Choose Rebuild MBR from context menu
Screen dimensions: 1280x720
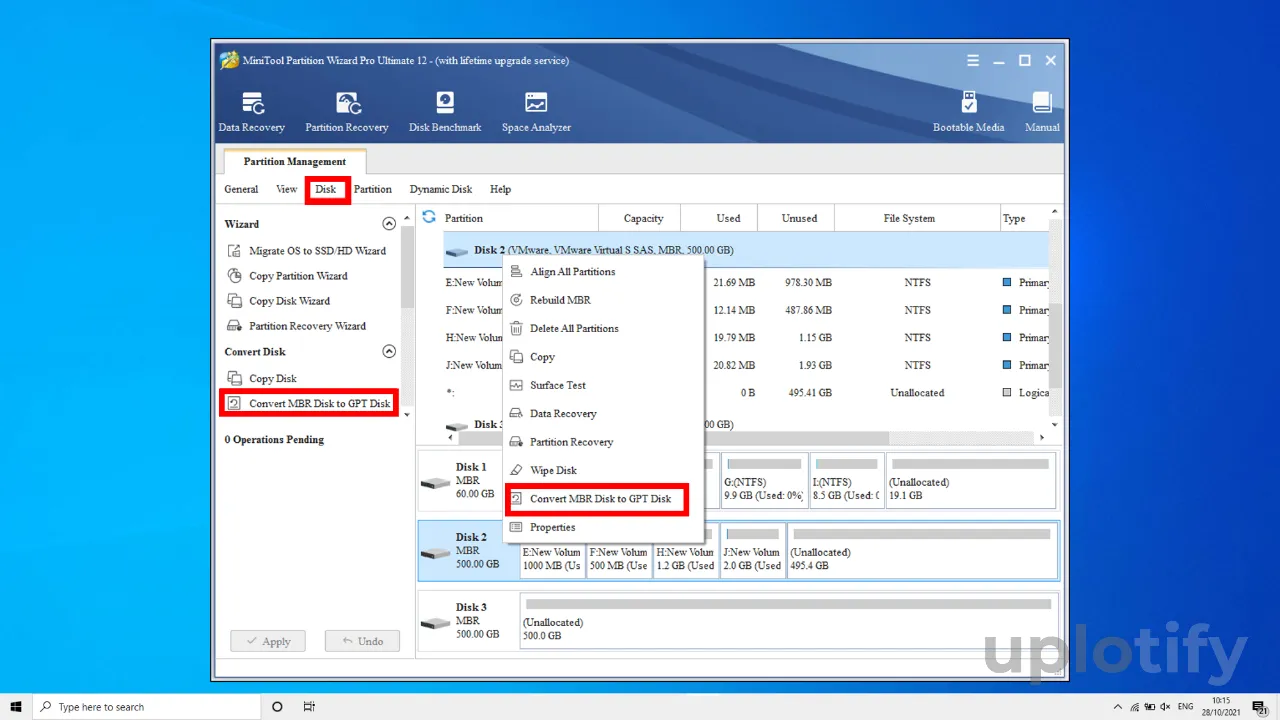tap(603, 300)
